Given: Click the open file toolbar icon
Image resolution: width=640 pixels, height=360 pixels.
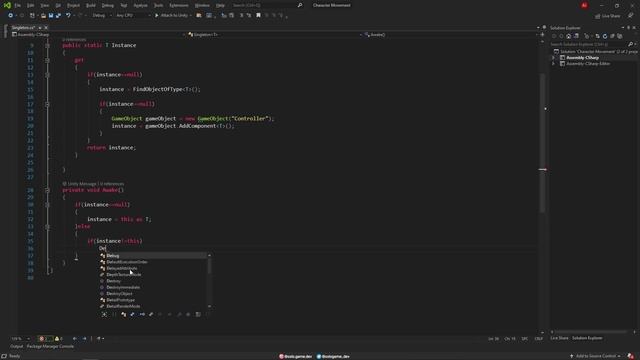Looking at the screenshot, I should click(x=43, y=16).
